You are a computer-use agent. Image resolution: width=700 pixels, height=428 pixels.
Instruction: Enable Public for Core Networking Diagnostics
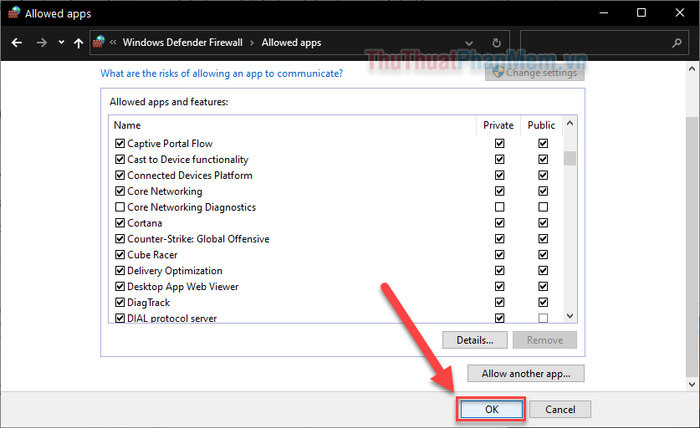[543, 207]
